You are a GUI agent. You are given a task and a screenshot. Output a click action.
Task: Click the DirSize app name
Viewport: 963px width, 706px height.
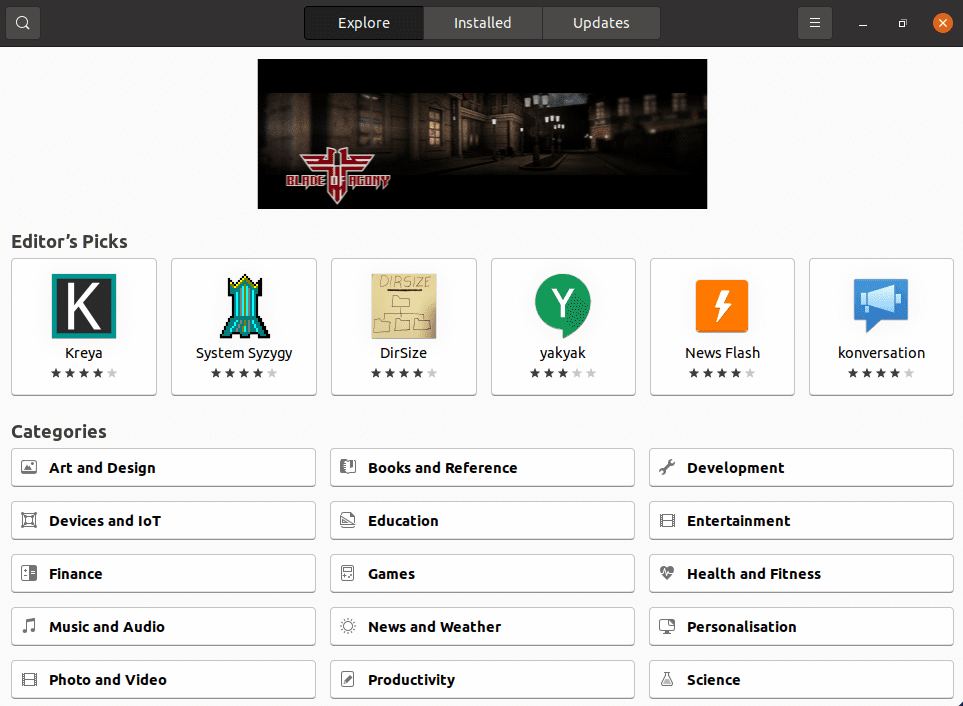[404, 353]
